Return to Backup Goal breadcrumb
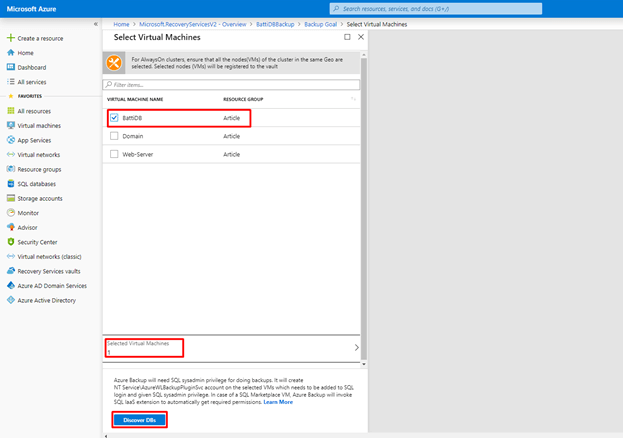 point(320,24)
